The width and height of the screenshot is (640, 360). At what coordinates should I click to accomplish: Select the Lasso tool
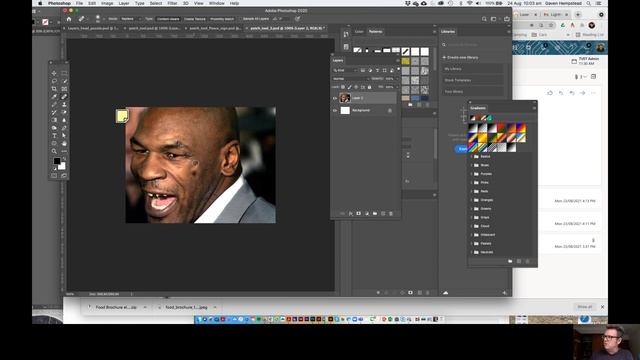coord(54,81)
